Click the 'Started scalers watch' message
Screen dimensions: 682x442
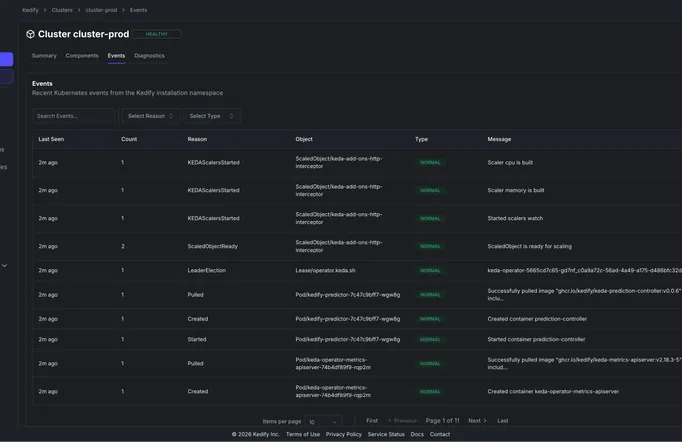(515, 218)
